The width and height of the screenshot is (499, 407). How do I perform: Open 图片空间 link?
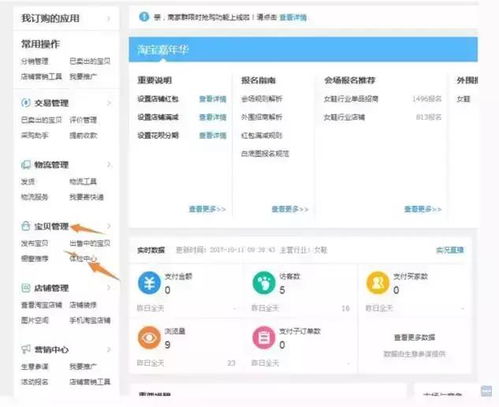point(35,320)
